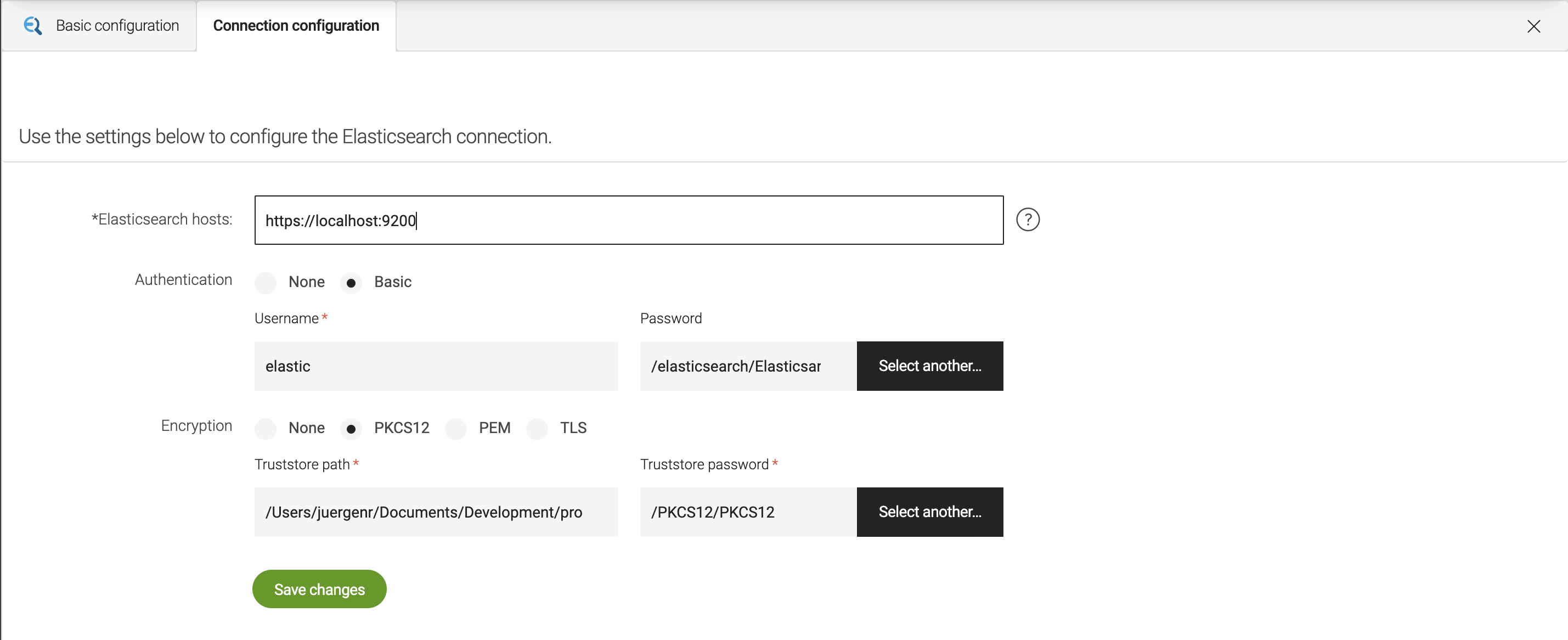Viewport: 1568px width, 640px height.
Task: Click the Username label text
Action: 286,318
